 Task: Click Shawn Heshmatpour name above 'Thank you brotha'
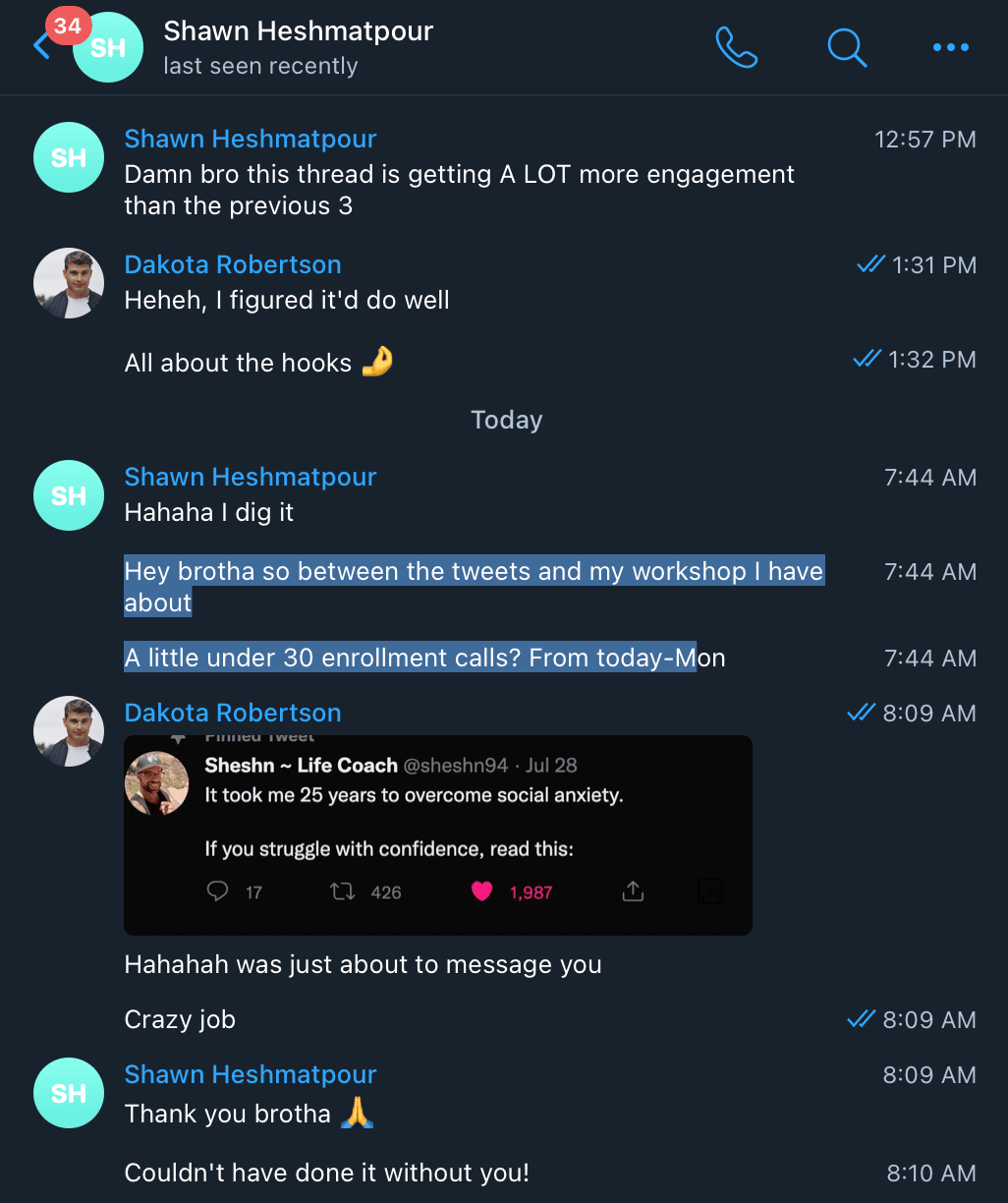tap(251, 1074)
